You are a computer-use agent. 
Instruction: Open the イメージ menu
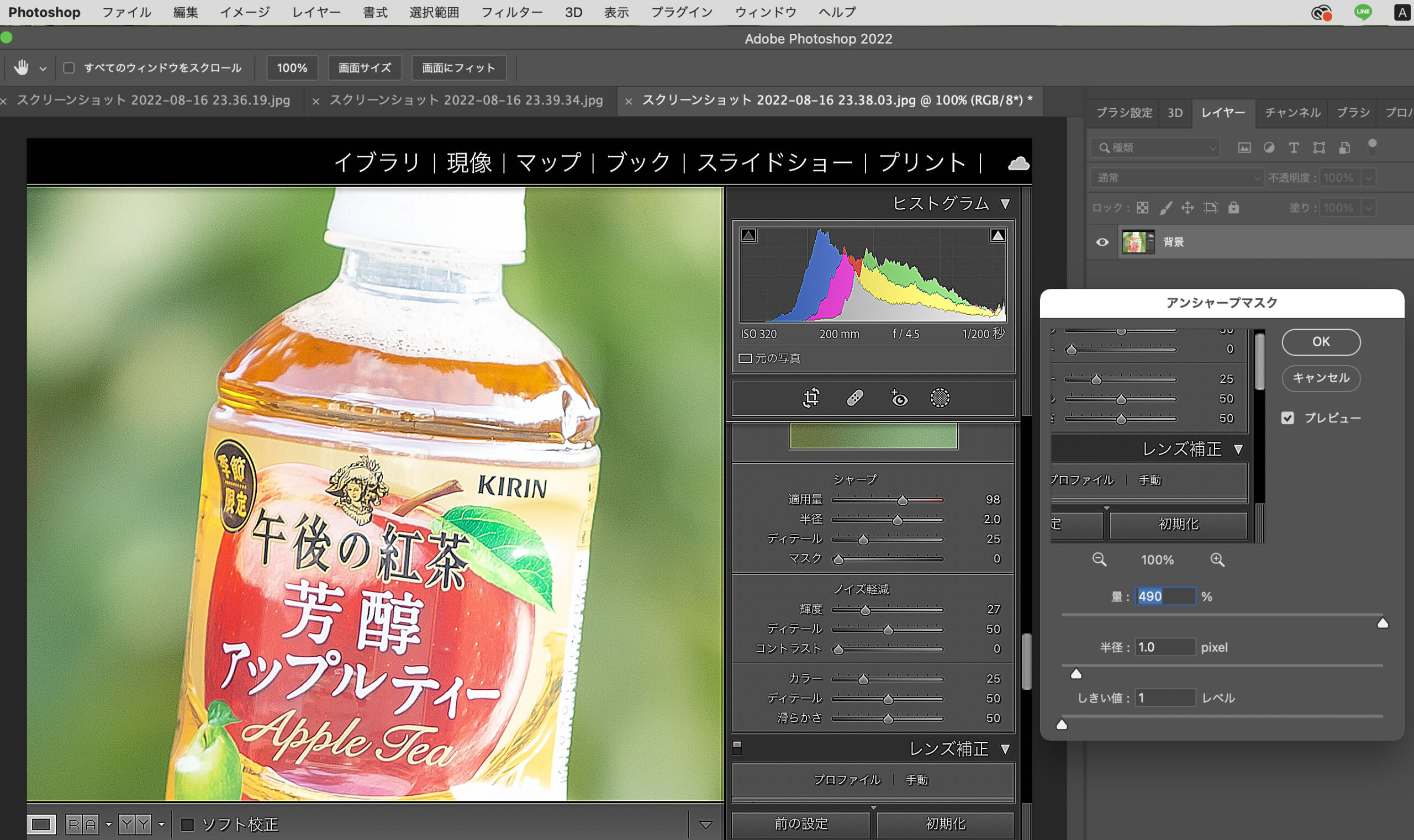coord(245,12)
